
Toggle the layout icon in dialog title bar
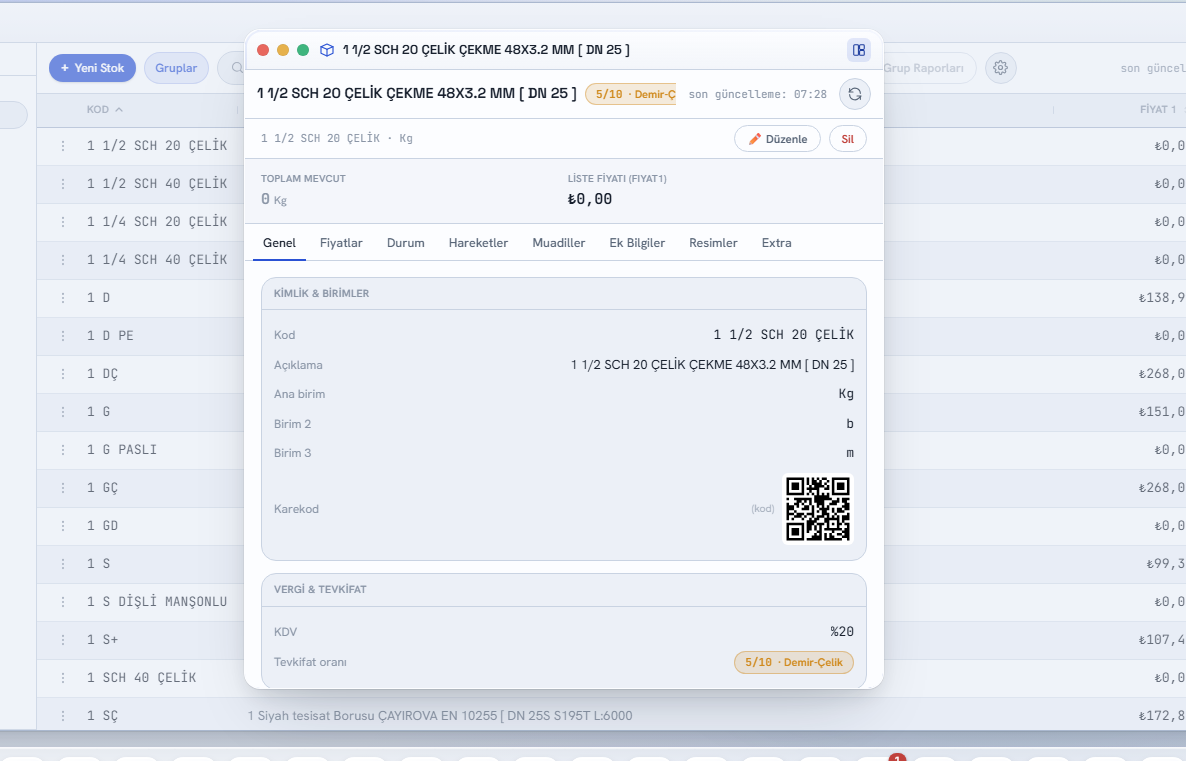click(858, 50)
